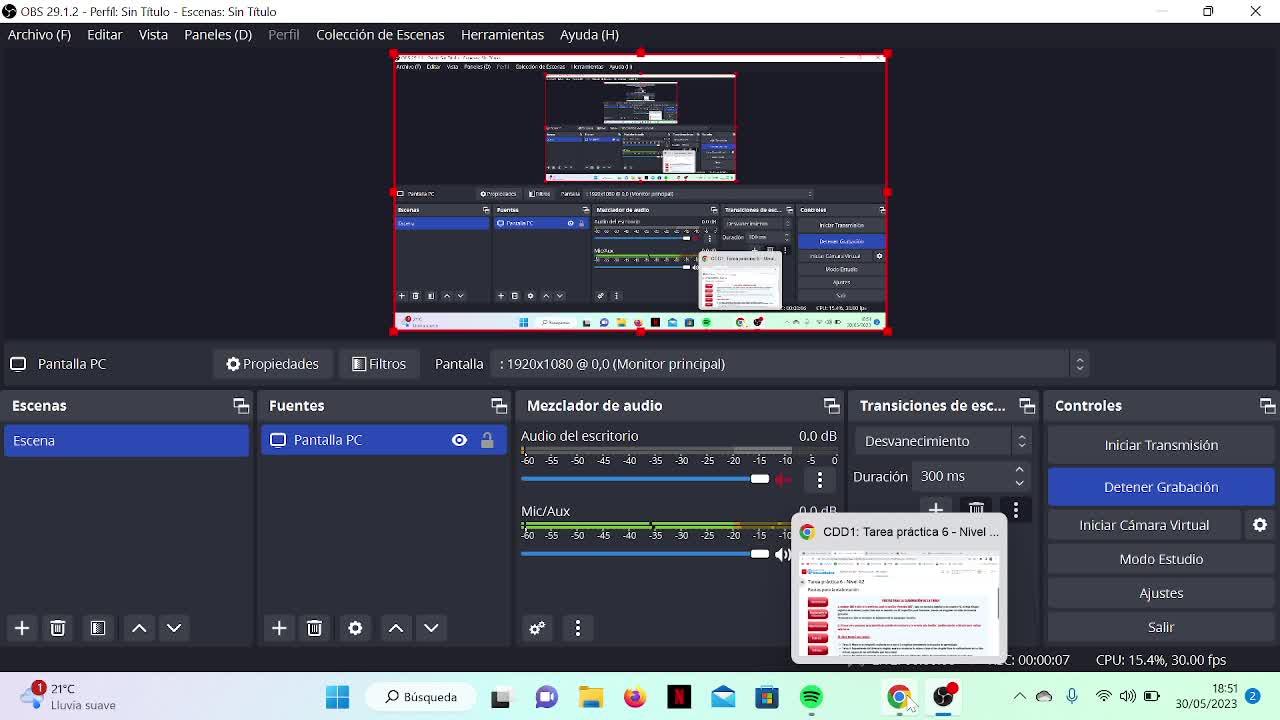
Task: Float the Fuentes dock
Action: click(499, 406)
